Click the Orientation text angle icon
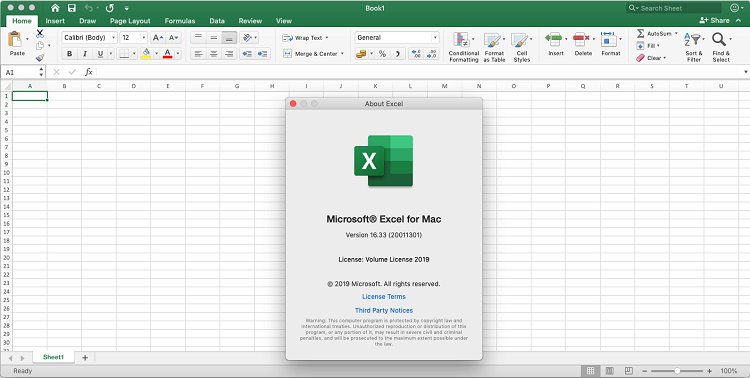Image resolution: width=750 pixels, height=378 pixels. tap(246, 38)
